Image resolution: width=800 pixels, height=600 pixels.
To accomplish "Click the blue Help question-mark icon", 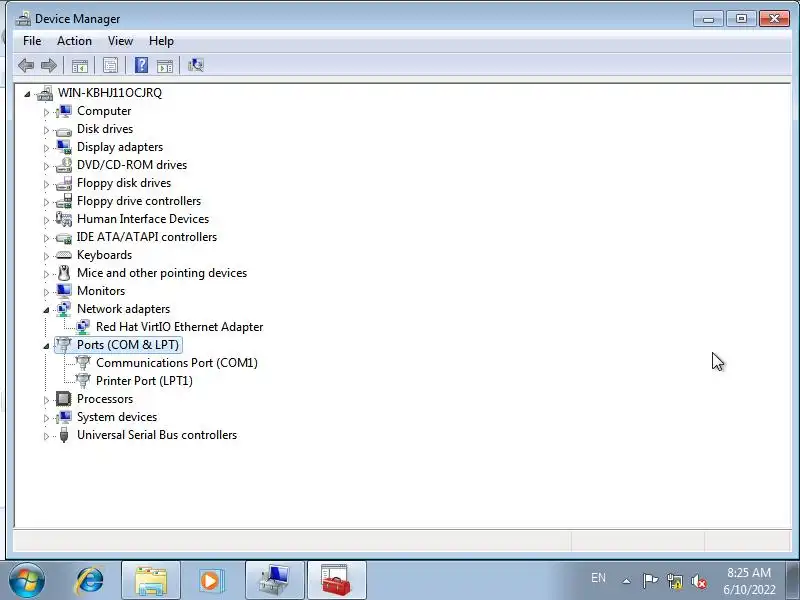I will [141, 65].
